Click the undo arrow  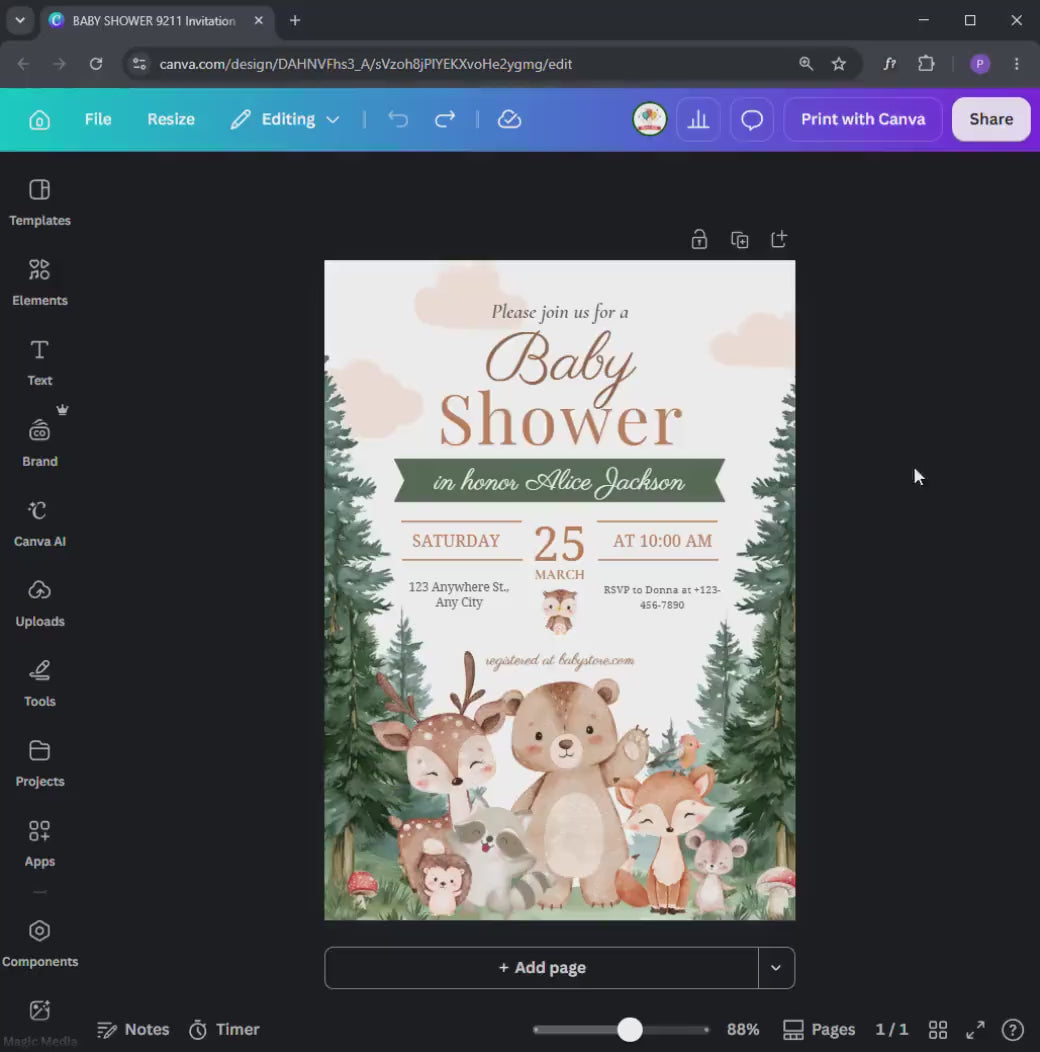point(398,119)
